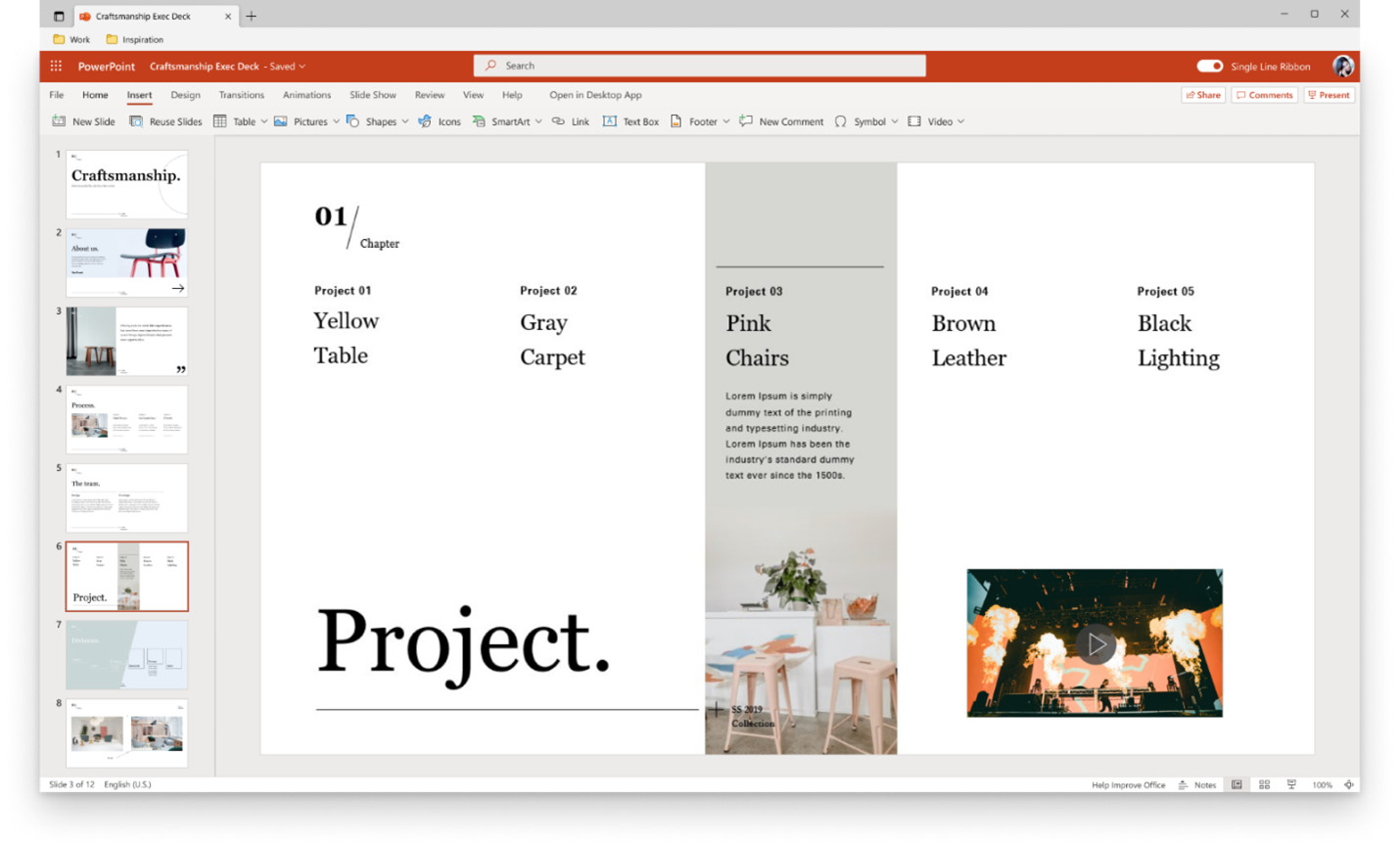
Task: Click the 100% zoom level
Action: (1323, 784)
